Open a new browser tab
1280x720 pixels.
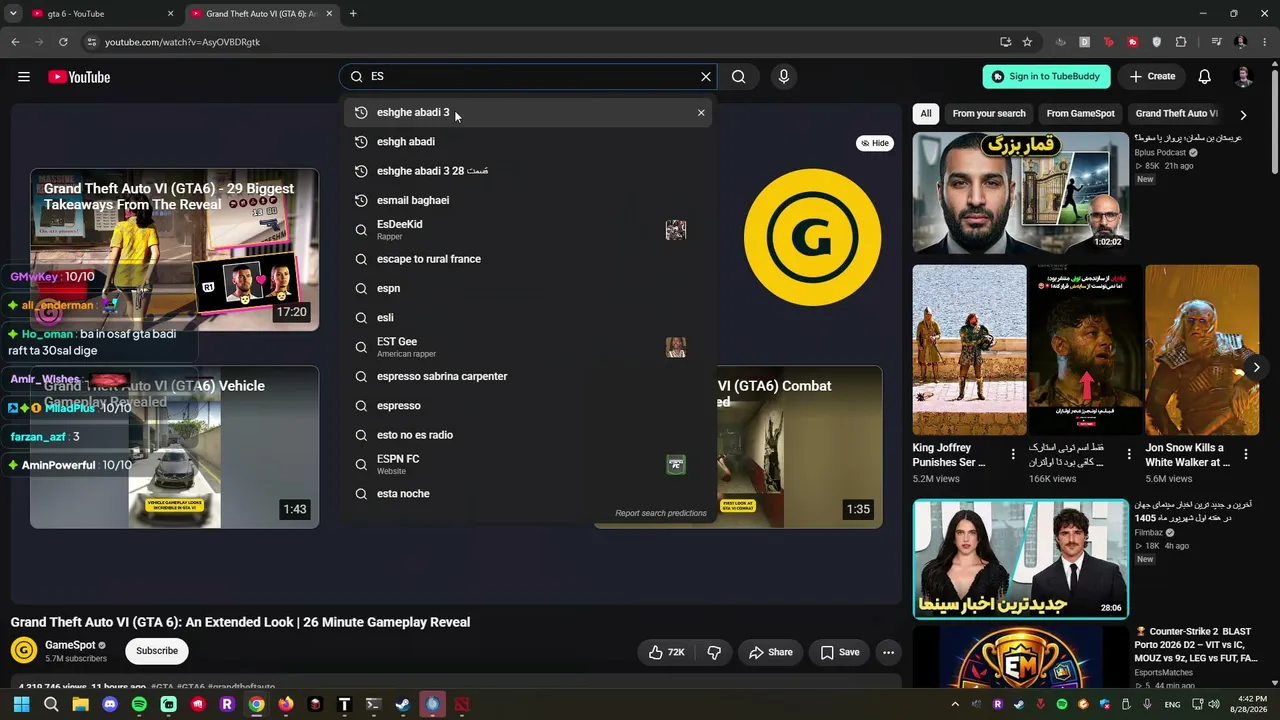click(353, 14)
